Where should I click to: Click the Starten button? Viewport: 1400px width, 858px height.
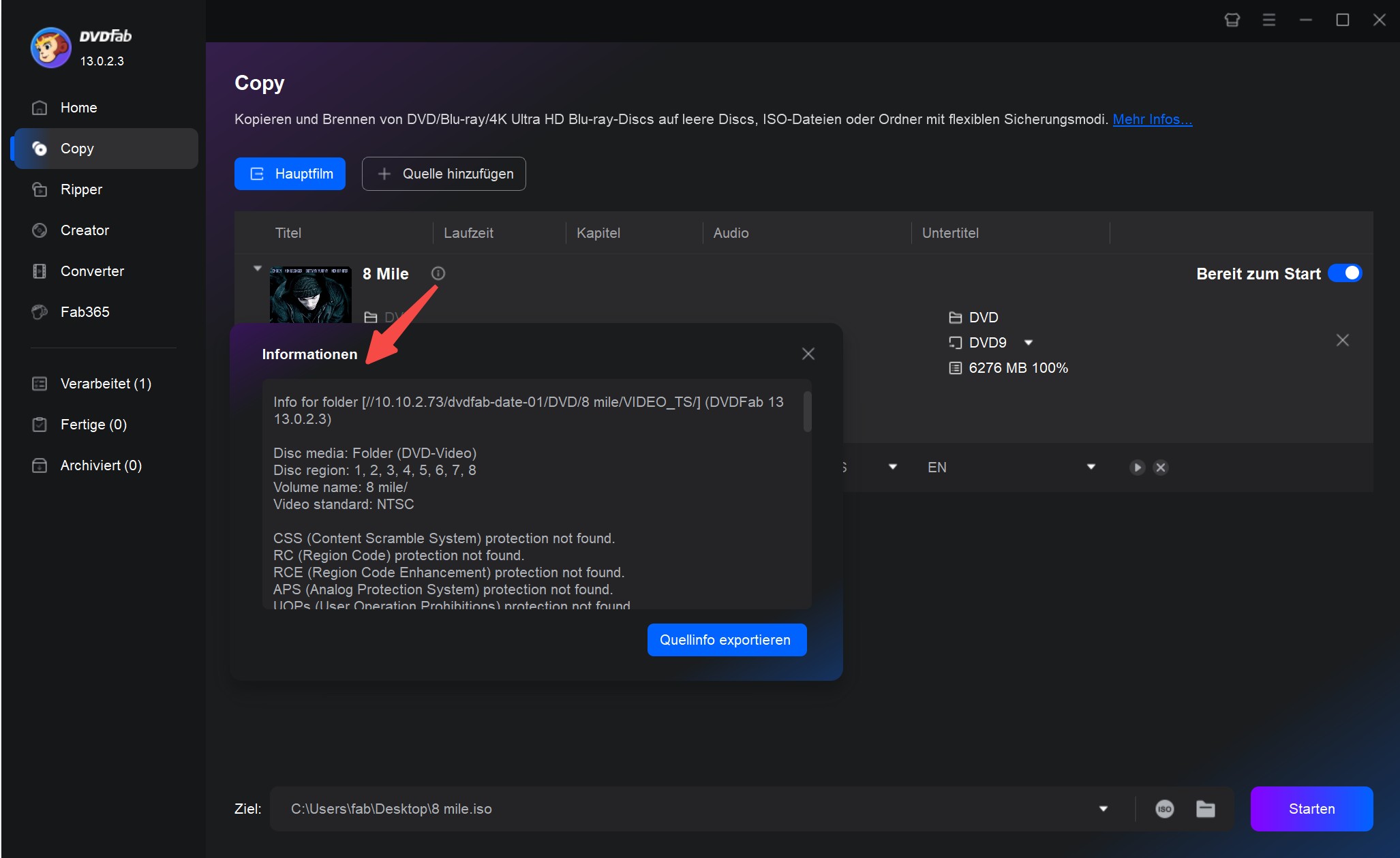(x=1312, y=809)
